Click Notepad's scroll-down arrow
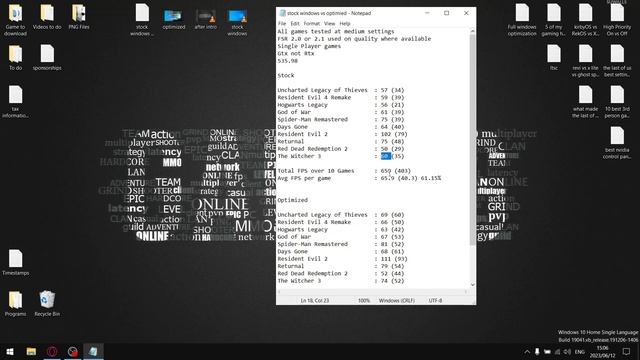This screenshot has height=360, width=640. (x=473, y=285)
